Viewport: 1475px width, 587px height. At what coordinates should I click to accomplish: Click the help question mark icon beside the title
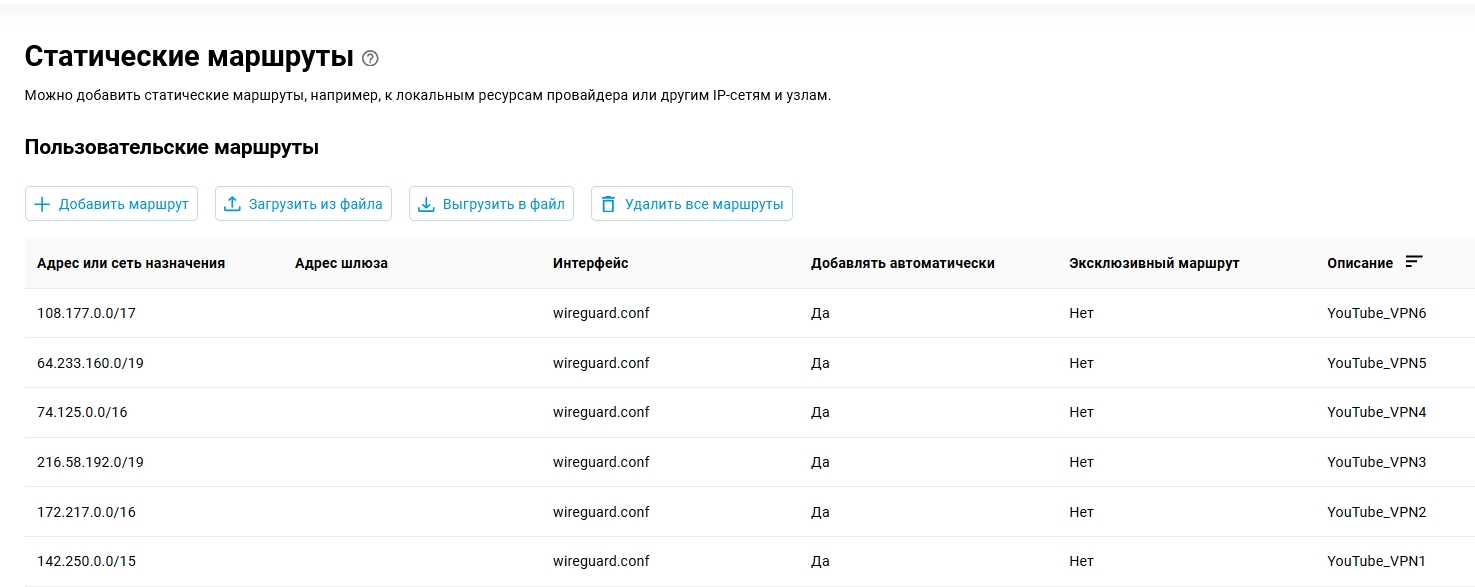coord(370,58)
